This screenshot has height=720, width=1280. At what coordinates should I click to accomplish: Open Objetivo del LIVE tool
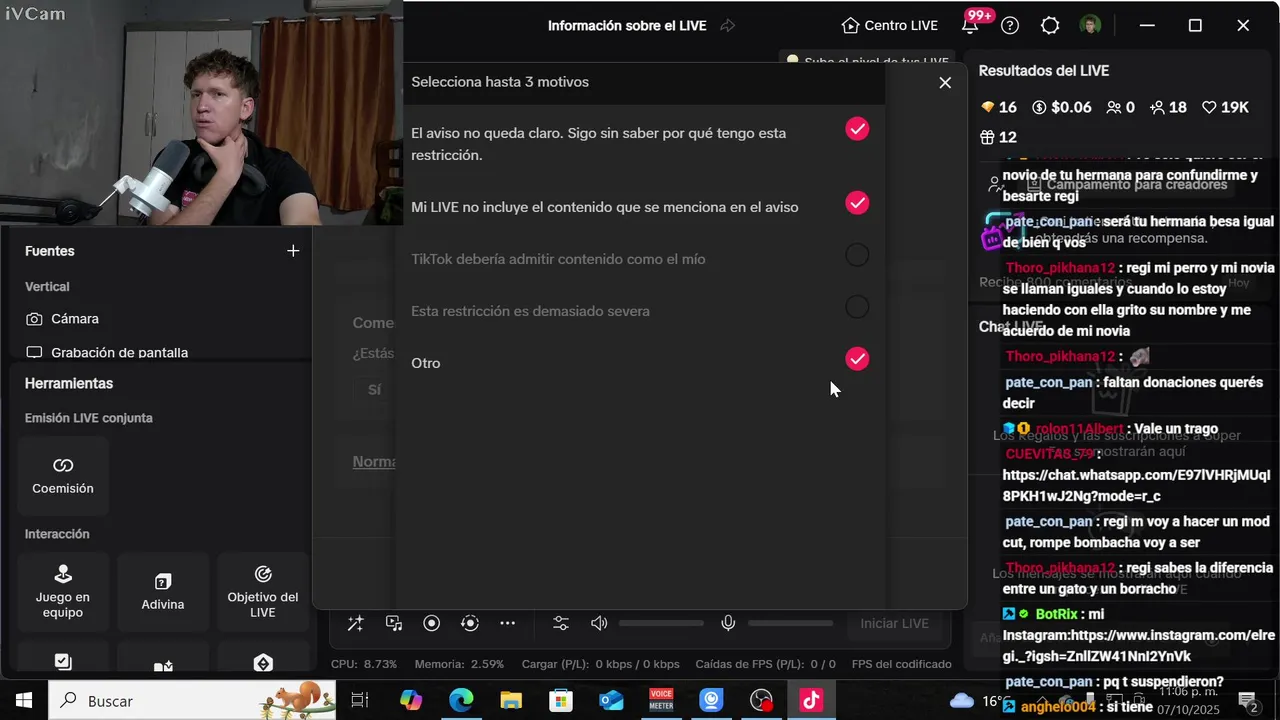coord(263,592)
